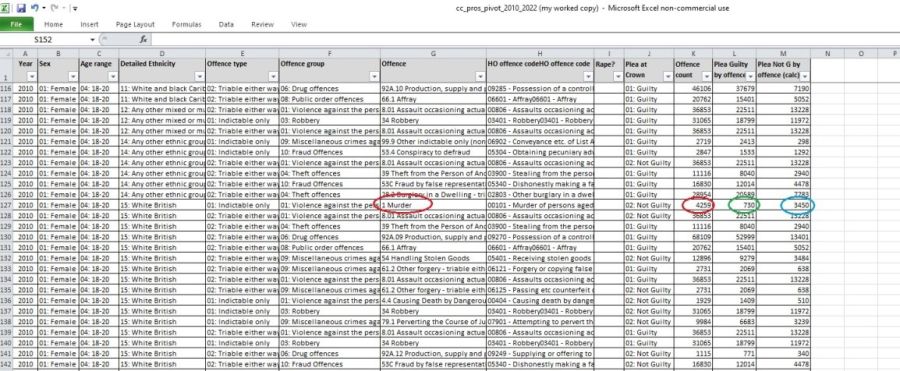Viewport: 900px width, 371px height.
Task: Open the Rape? column filter dropdown
Action: (618, 76)
